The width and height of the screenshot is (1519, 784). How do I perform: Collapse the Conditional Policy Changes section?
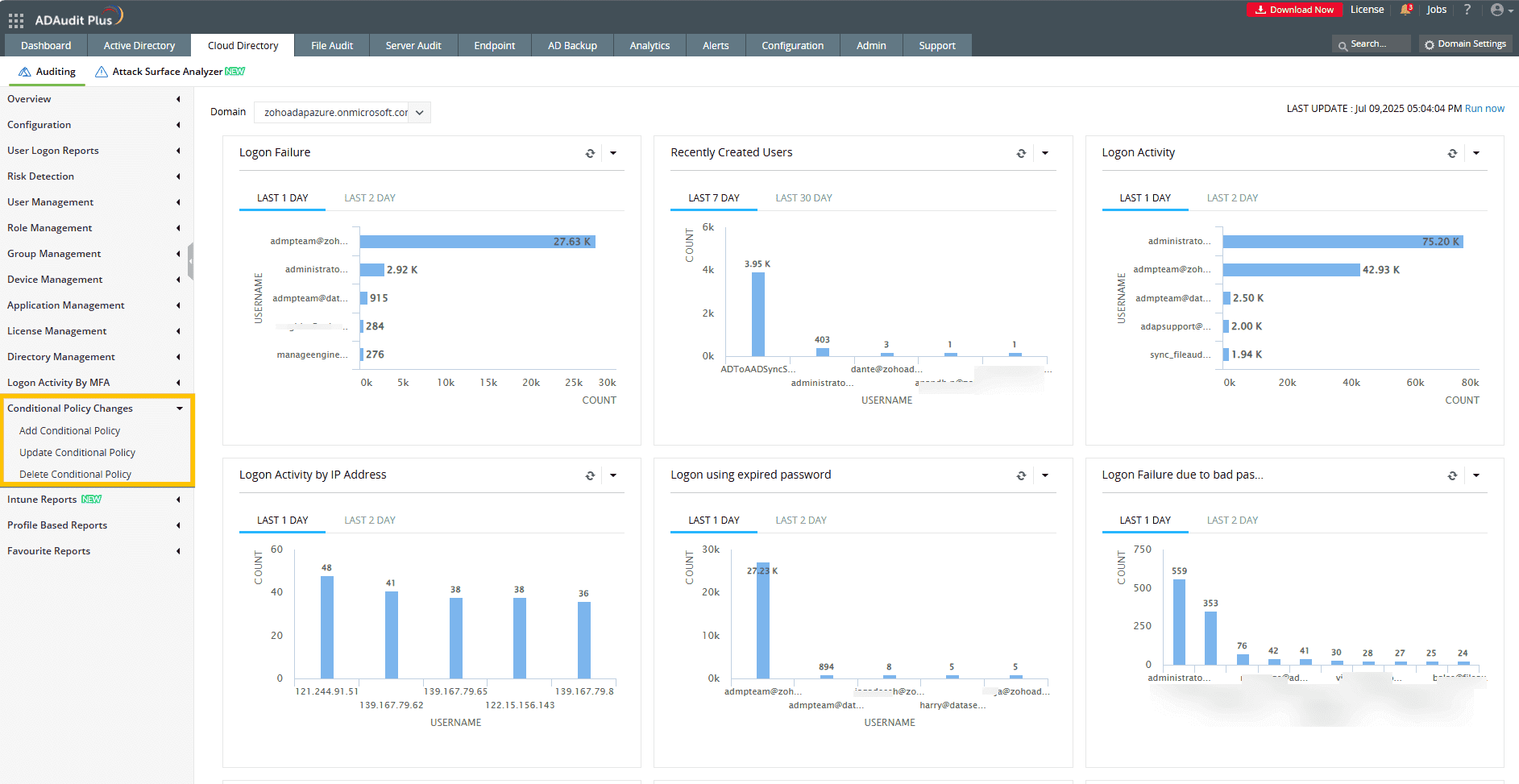tap(179, 409)
